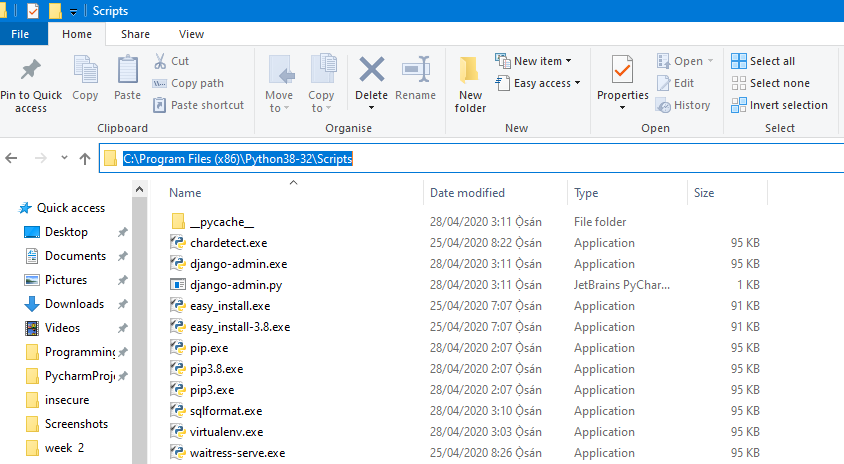
Task: Select chardetect.exe file
Action: pyautogui.click(x=219, y=243)
